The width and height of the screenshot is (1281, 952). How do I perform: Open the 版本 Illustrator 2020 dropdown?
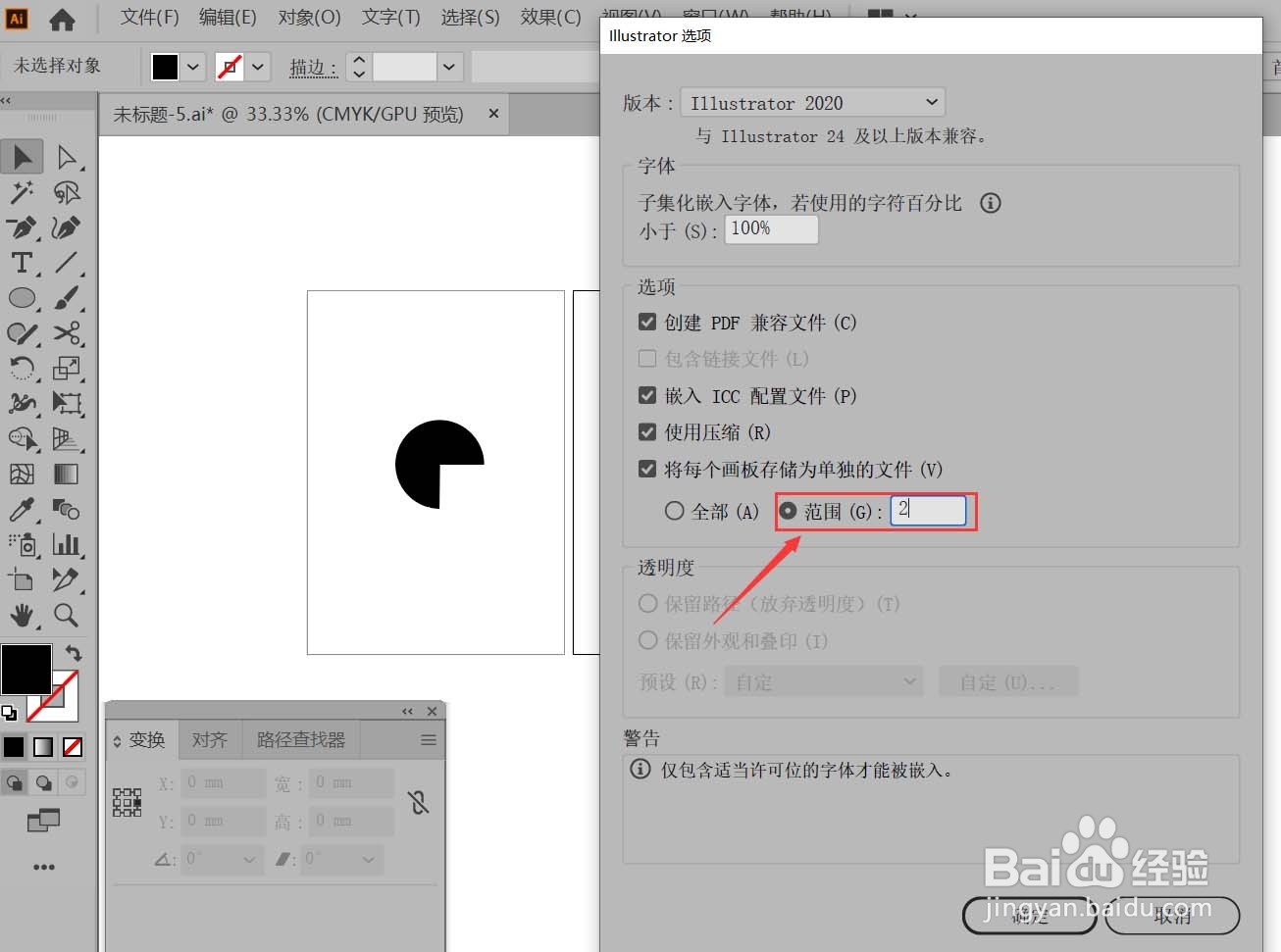point(813,103)
